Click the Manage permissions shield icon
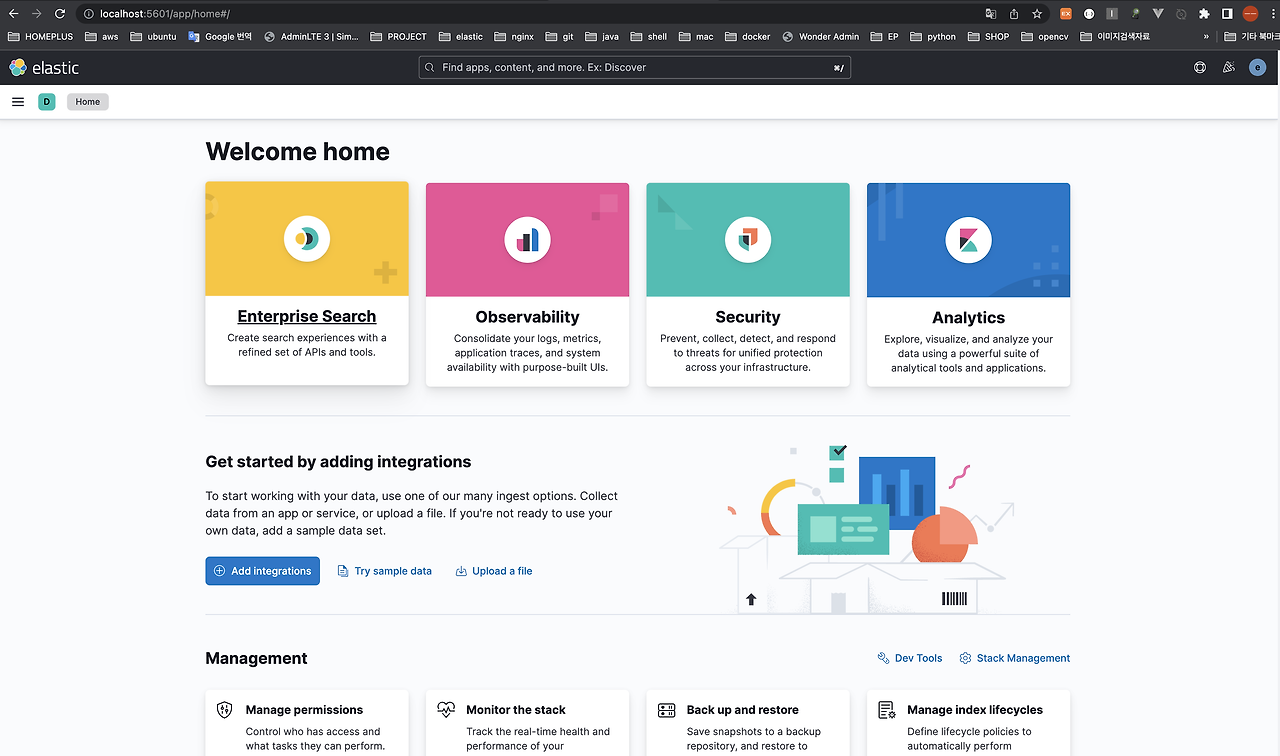The height and width of the screenshot is (756, 1280). (x=225, y=710)
